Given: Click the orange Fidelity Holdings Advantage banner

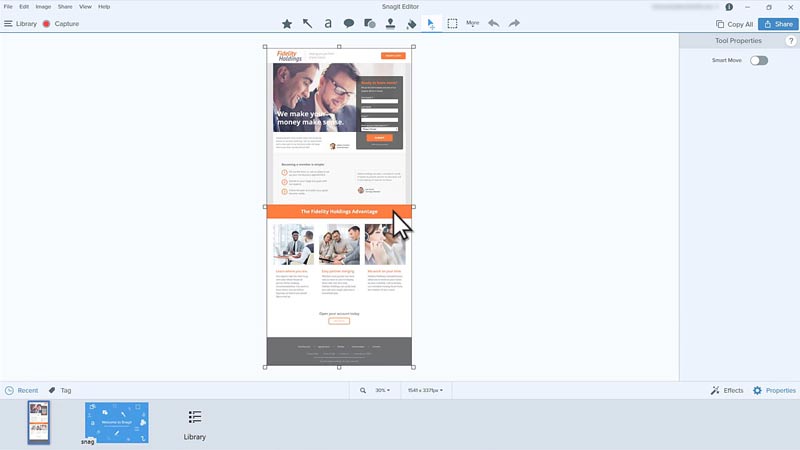Looking at the screenshot, I should [x=339, y=211].
